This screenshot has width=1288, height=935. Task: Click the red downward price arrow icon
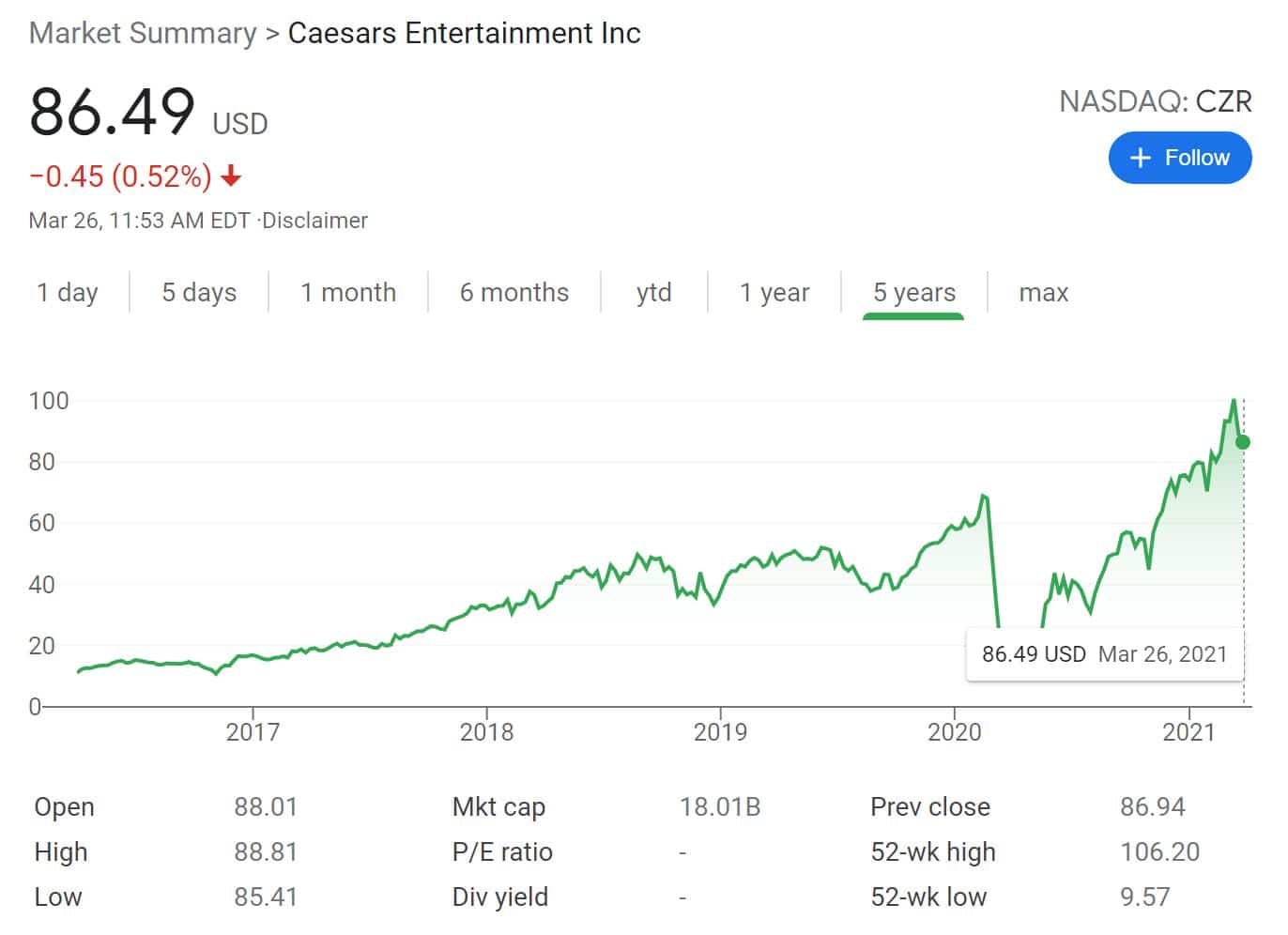[228, 176]
